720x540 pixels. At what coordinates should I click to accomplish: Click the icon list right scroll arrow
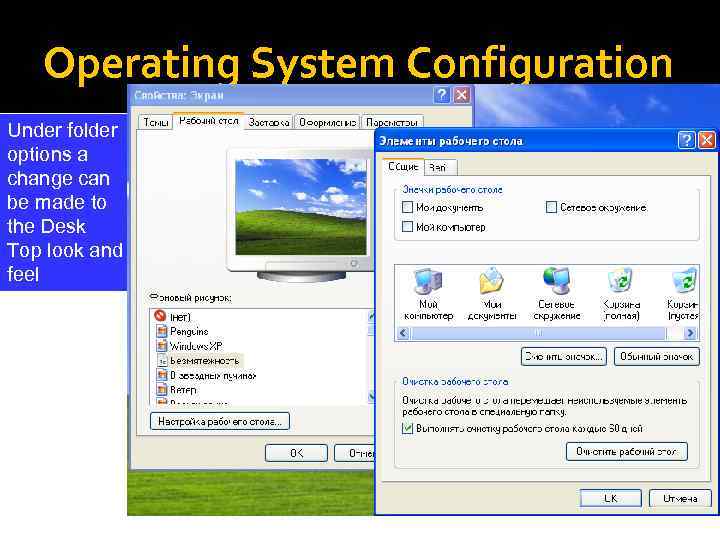pyautogui.click(x=690, y=333)
